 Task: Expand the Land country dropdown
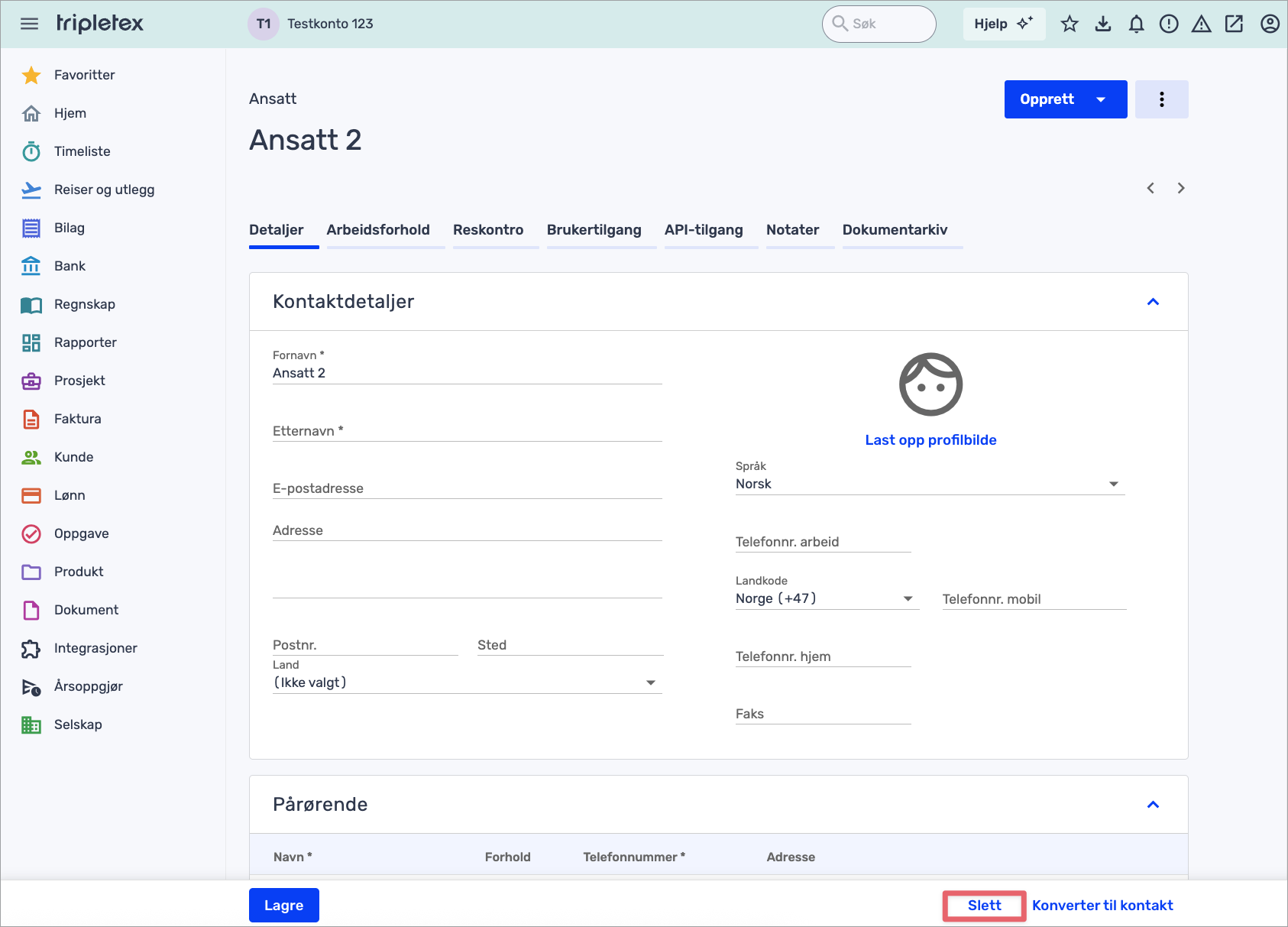pyautogui.click(x=466, y=682)
